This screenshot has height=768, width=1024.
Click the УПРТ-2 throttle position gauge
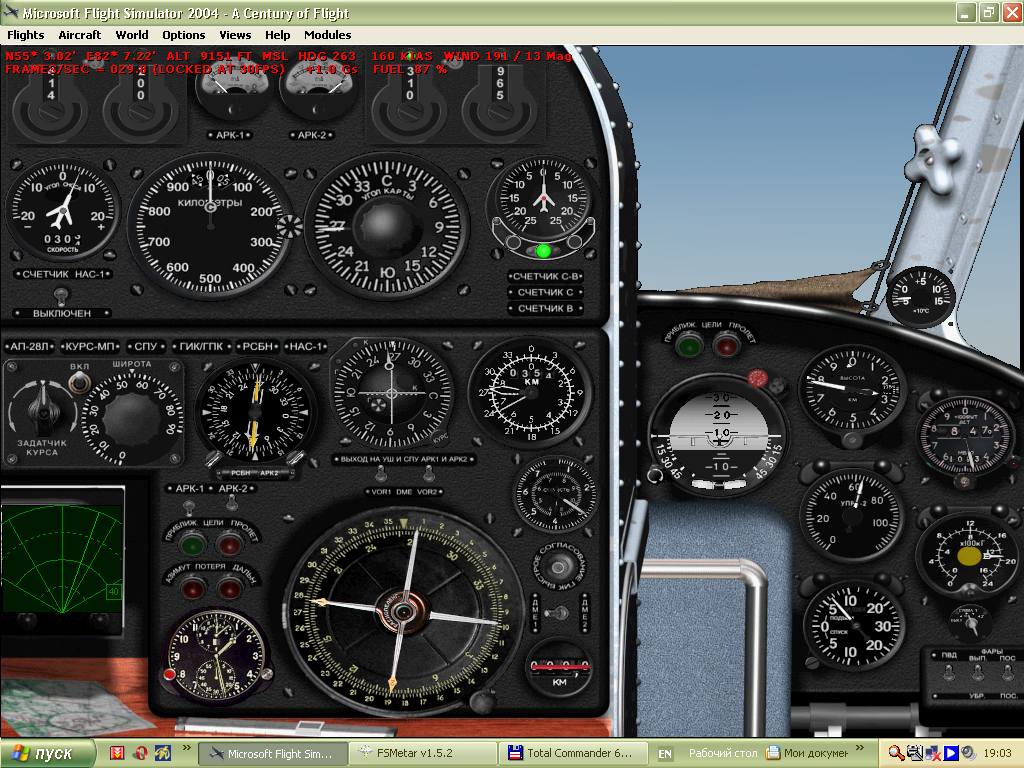[x=851, y=515]
